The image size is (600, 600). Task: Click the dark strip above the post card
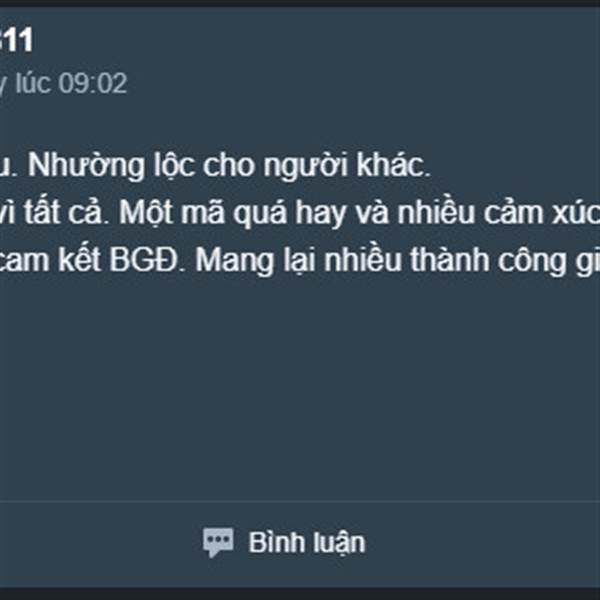300,3
